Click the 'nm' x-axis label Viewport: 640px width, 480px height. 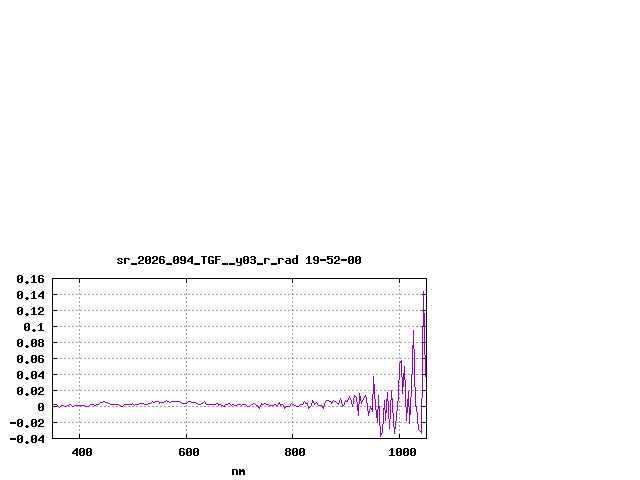[238, 471]
